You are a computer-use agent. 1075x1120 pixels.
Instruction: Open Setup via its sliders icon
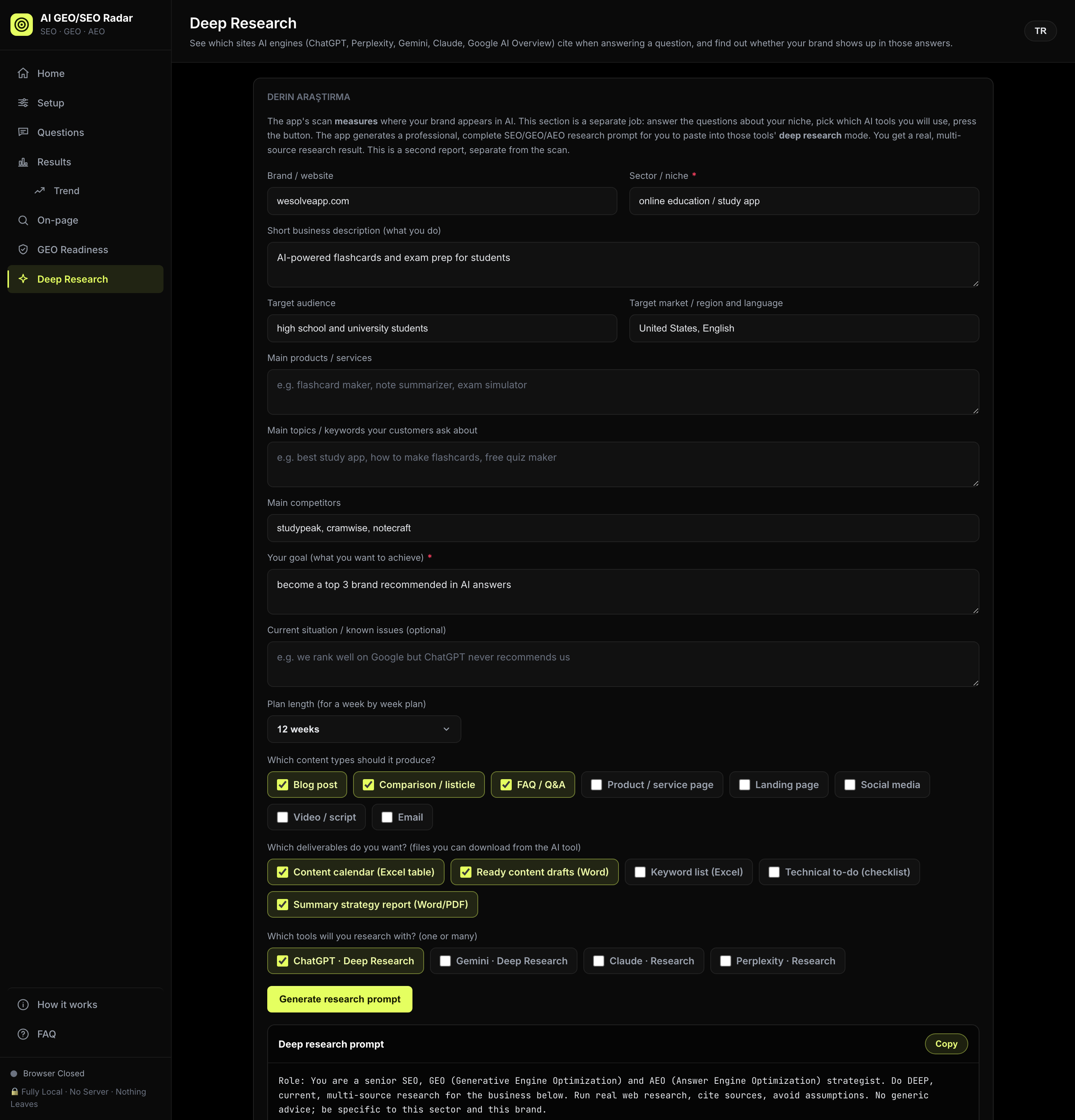point(23,103)
